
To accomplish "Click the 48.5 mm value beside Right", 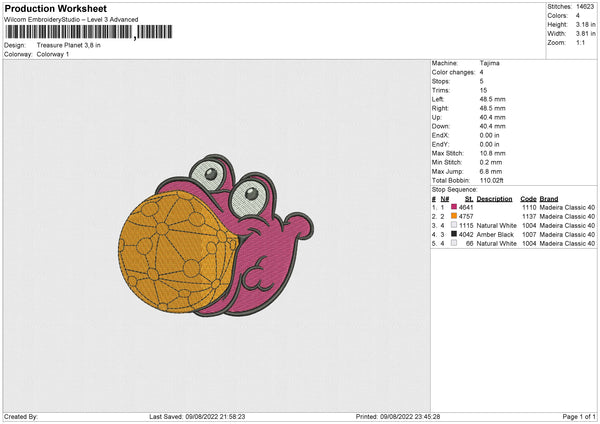I will pyautogui.click(x=492, y=108).
